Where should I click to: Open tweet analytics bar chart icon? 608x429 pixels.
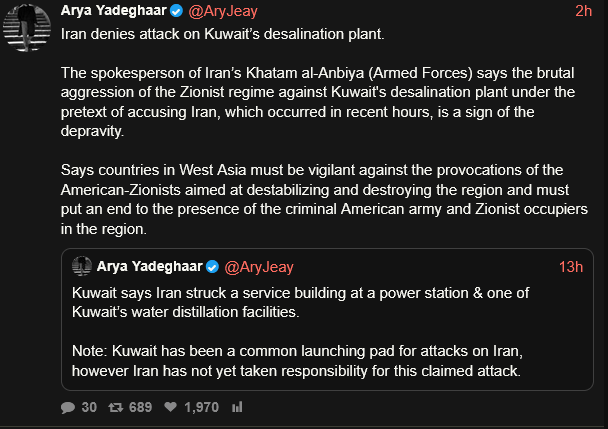click(x=238, y=408)
